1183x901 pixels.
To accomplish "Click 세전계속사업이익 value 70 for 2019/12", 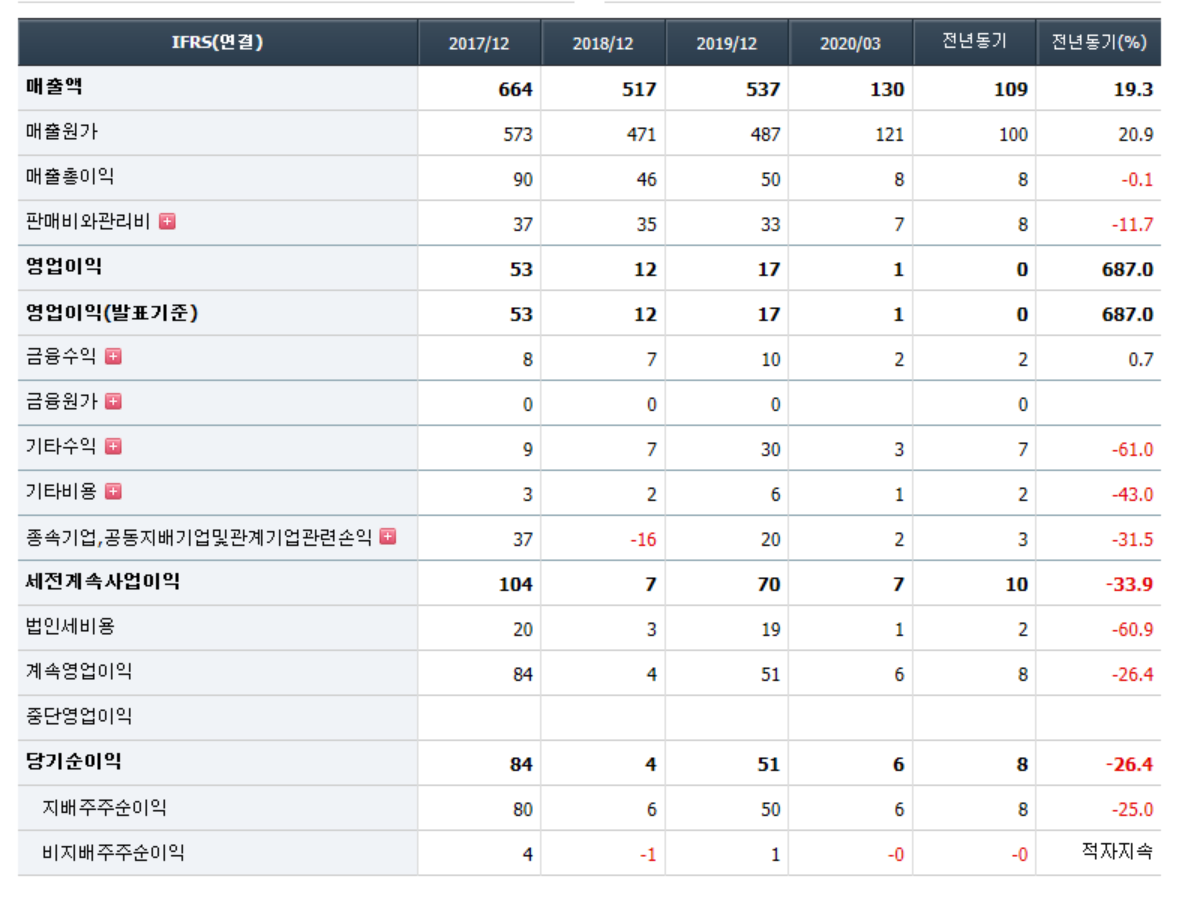I will click(769, 584).
